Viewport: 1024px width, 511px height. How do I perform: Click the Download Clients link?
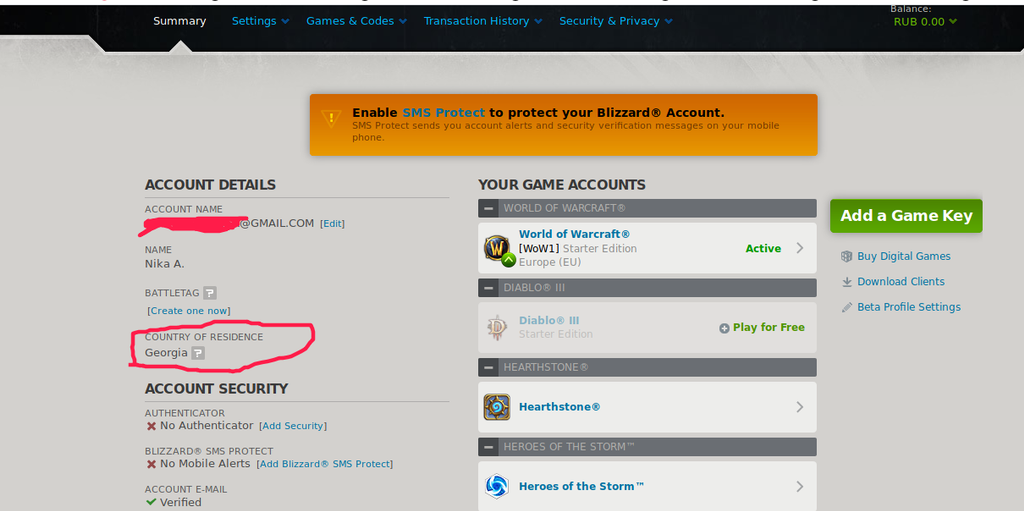[x=901, y=282]
